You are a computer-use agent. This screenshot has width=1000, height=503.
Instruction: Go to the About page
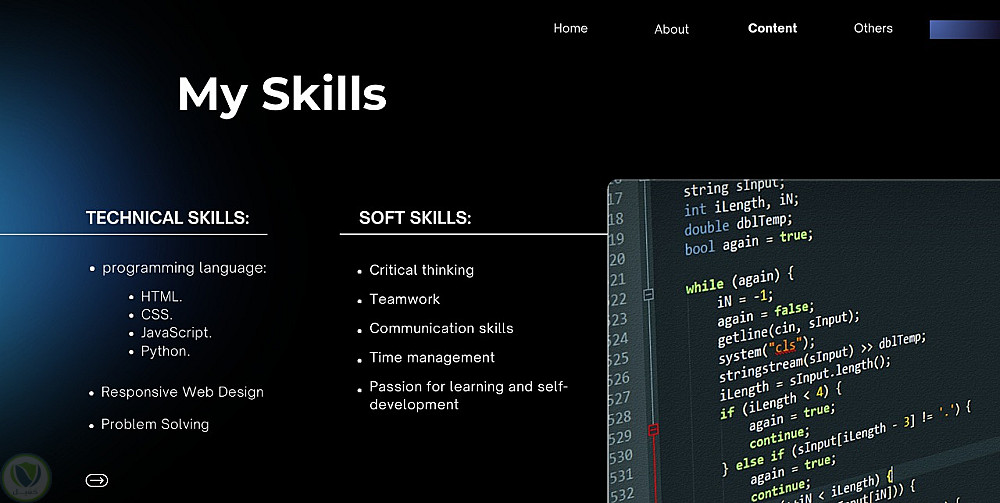671,29
